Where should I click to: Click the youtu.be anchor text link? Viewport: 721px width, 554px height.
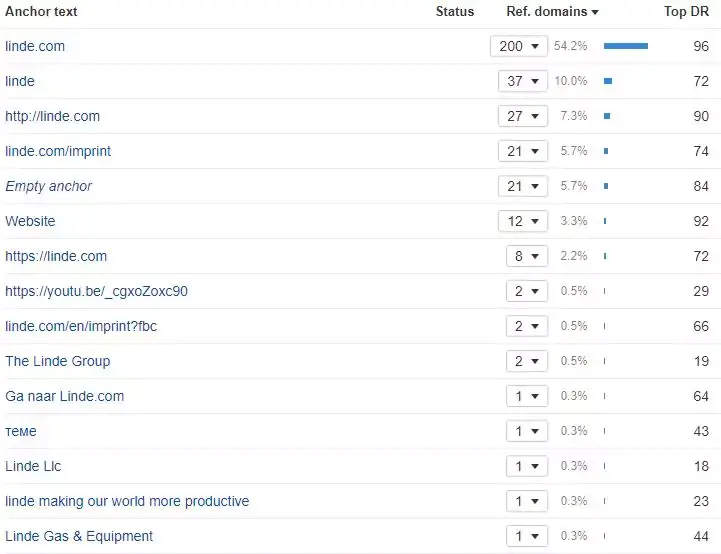click(x=96, y=291)
